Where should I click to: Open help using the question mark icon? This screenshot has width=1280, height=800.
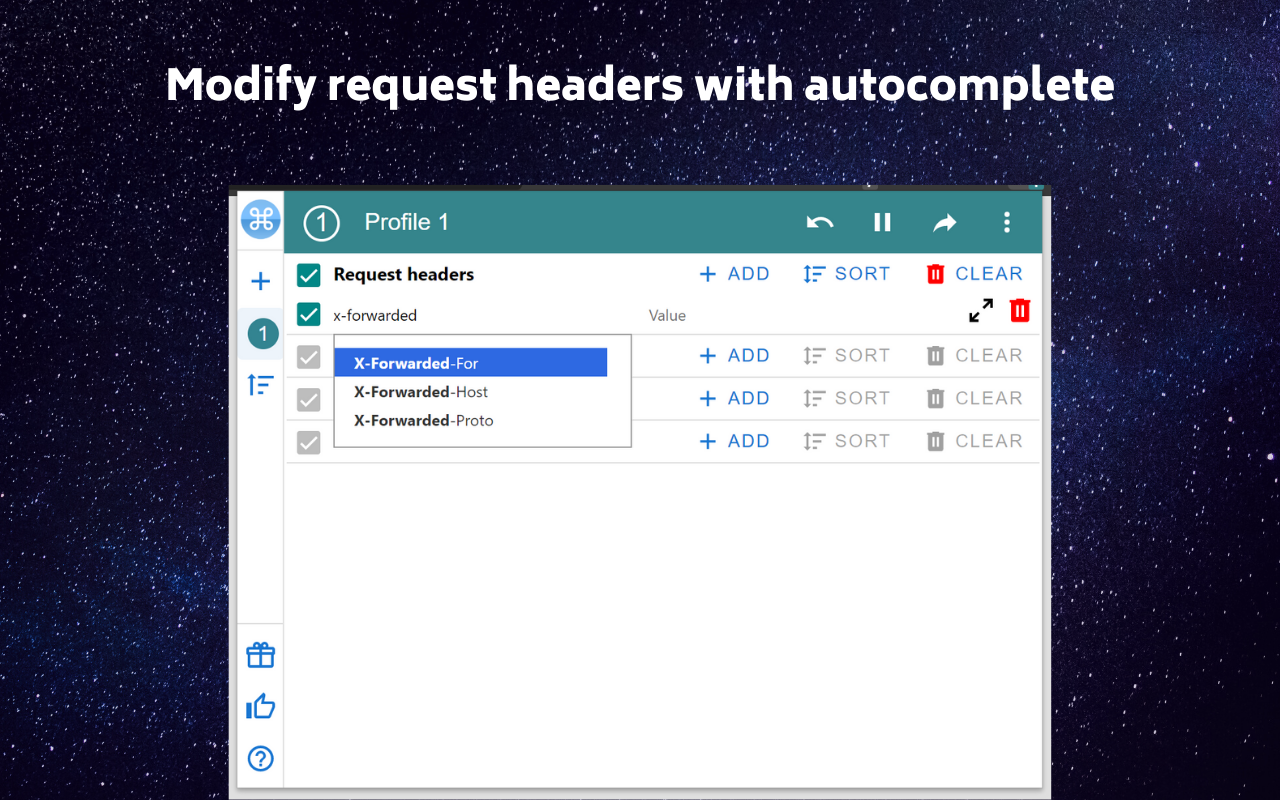coord(260,758)
